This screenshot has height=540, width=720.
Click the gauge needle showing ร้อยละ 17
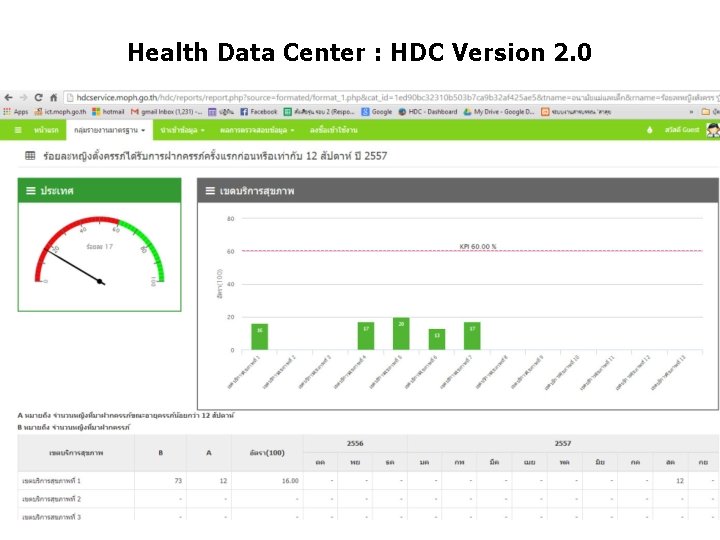75,266
